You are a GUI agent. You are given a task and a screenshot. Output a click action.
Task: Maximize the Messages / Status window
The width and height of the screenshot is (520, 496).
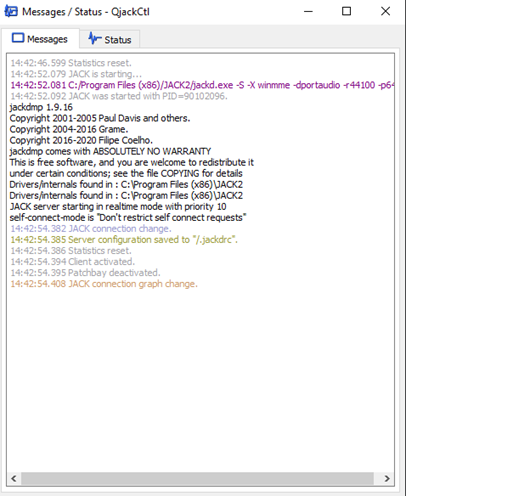coord(347,11)
